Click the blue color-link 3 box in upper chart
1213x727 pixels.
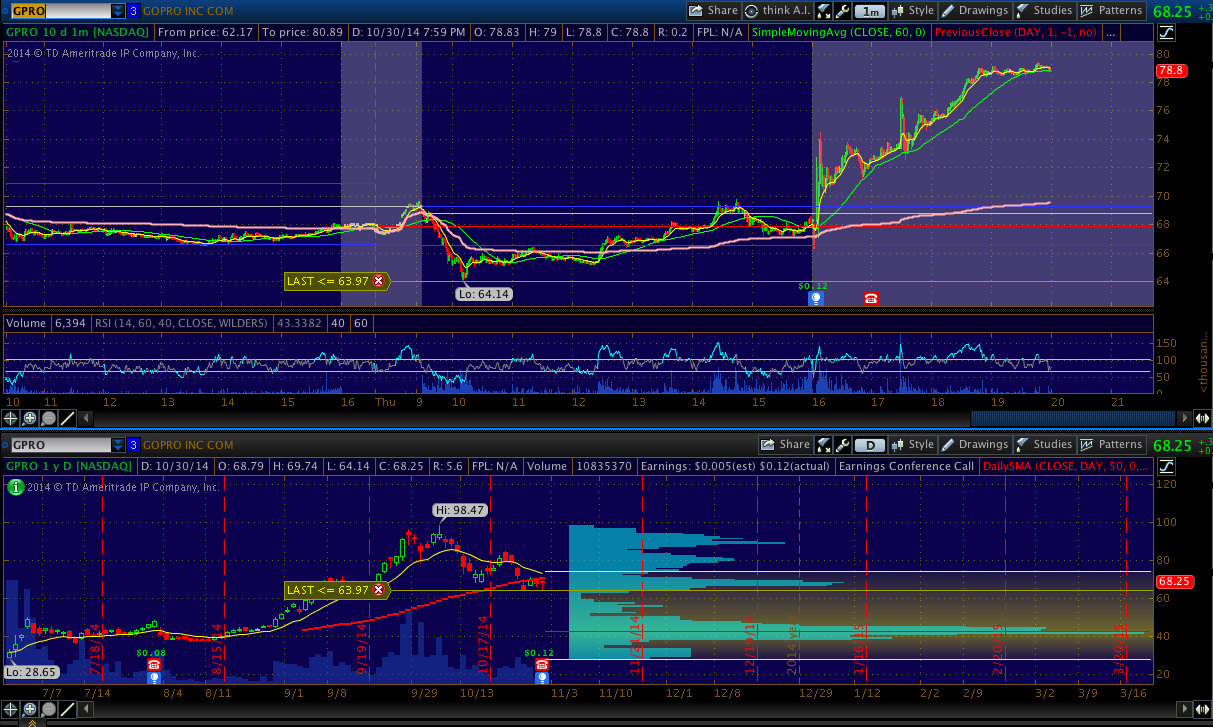pos(133,11)
